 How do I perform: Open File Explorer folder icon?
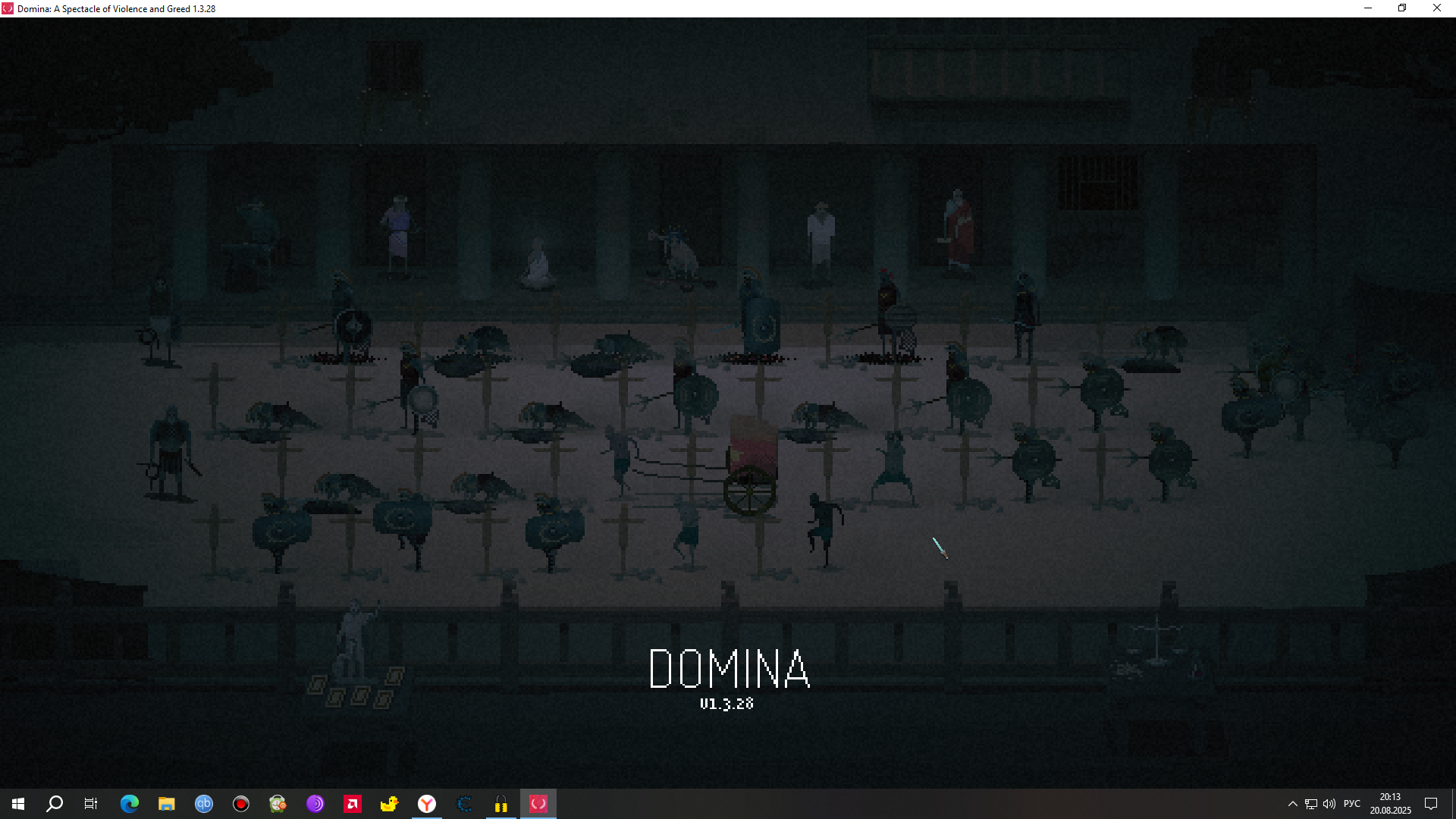point(167,804)
